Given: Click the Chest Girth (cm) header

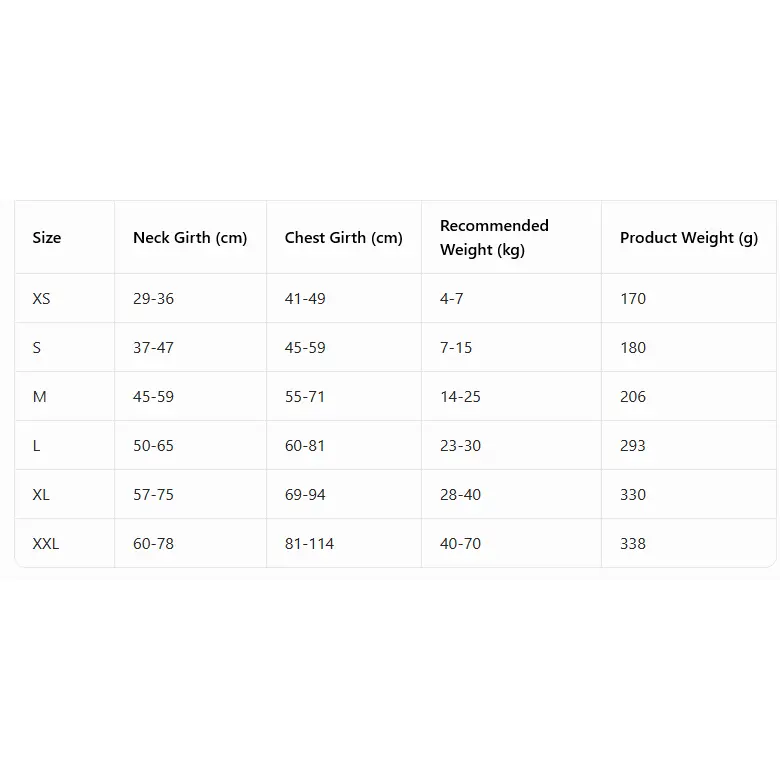Looking at the screenshot, I should pyautogui.click(x=343, y=238).
